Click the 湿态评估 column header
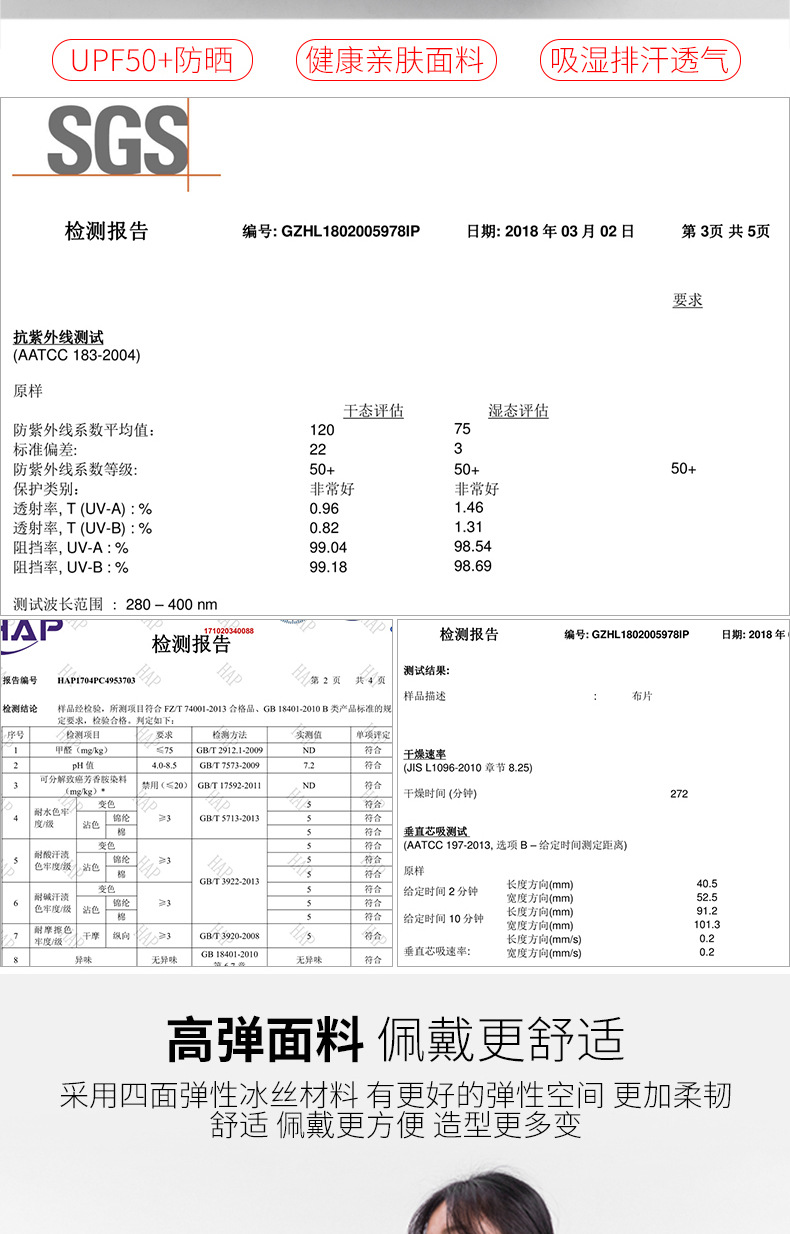Screen dimensions: 790x1234 pyautogui.click(x=518, y=411)
